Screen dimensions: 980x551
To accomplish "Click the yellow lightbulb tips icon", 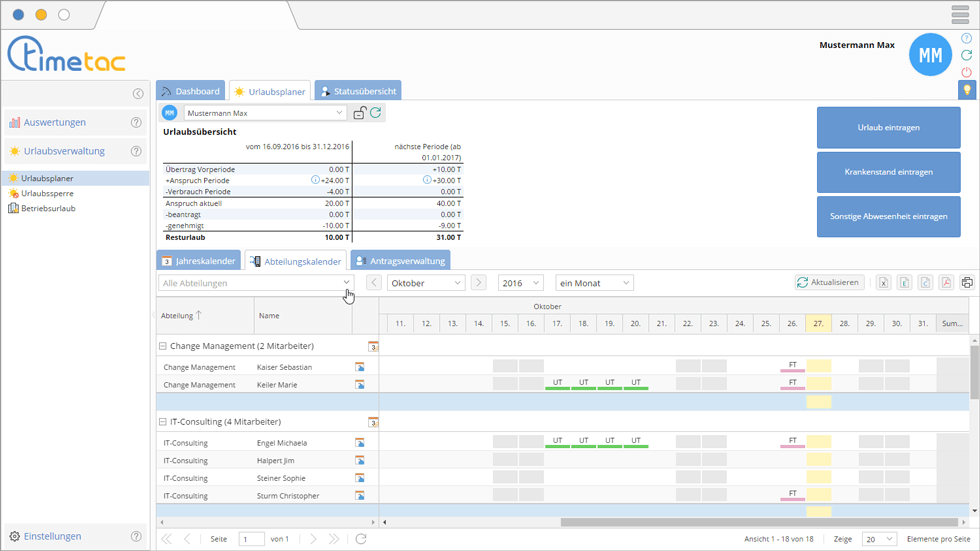I will click(966, 90).
